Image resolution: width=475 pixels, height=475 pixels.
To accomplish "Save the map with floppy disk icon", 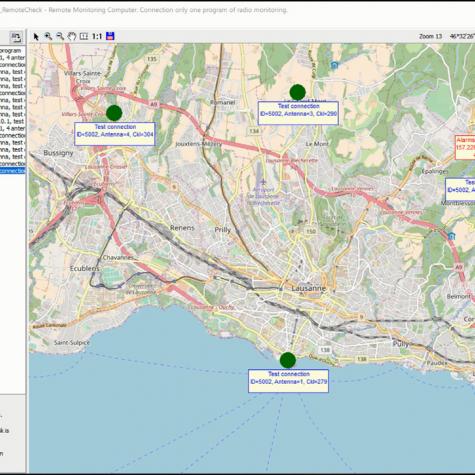I will coord(110,36).
